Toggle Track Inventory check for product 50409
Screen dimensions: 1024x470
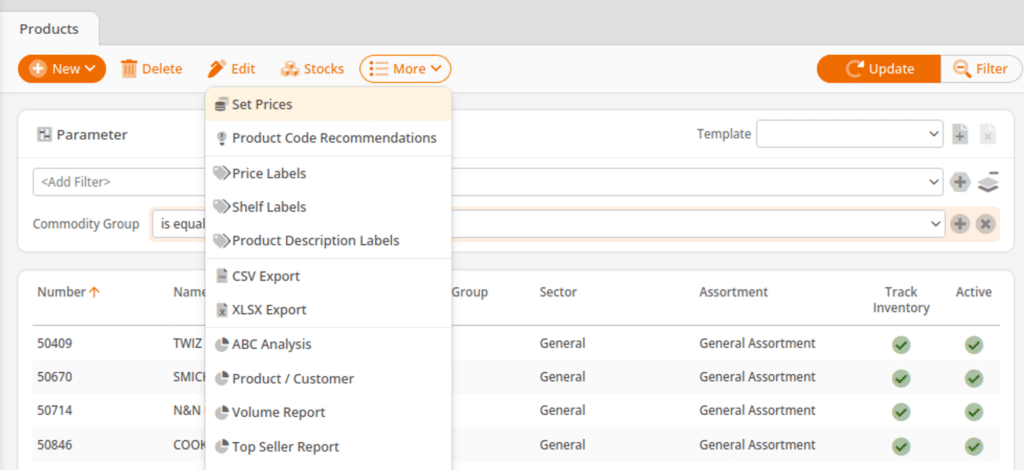[x=901, y=345]
